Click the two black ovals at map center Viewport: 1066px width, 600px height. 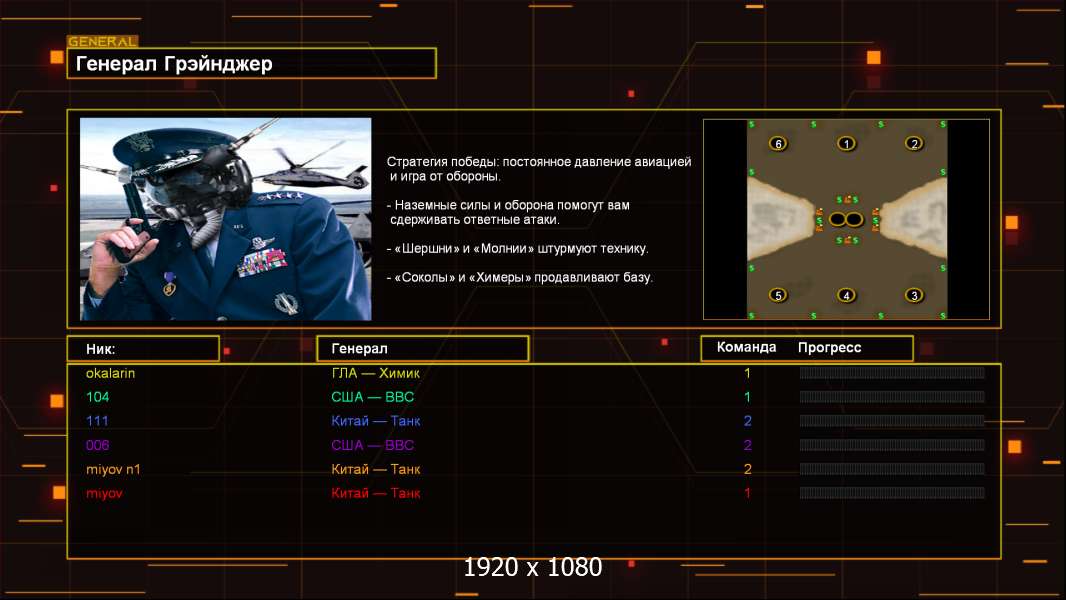846,219
